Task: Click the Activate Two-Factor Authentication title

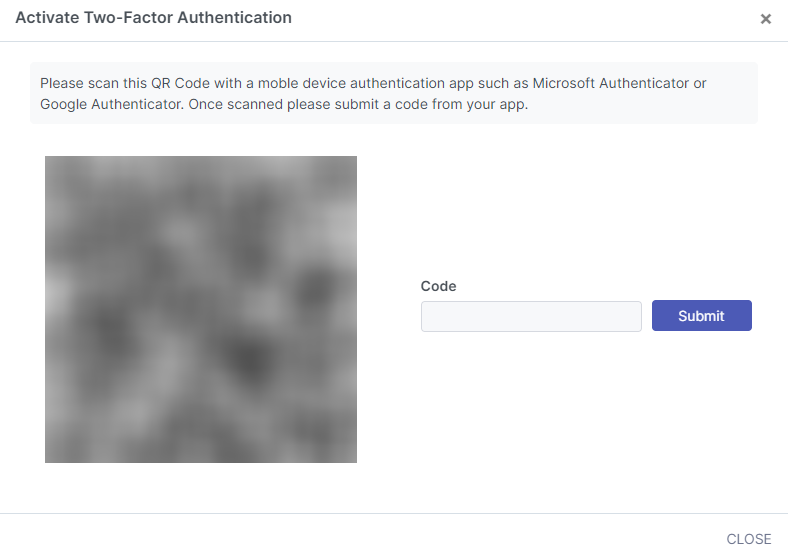Action: pos(154,18)
